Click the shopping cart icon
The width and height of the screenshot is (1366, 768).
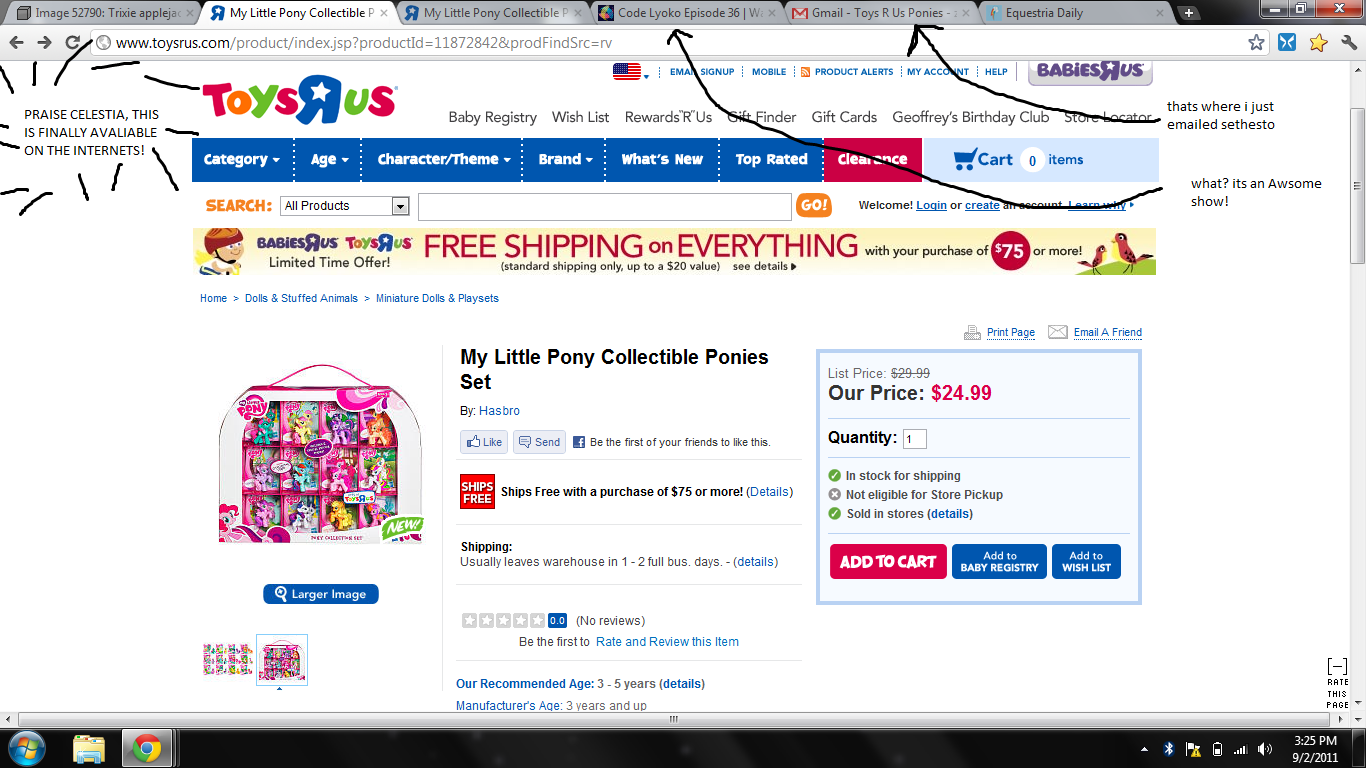[965, 160]
